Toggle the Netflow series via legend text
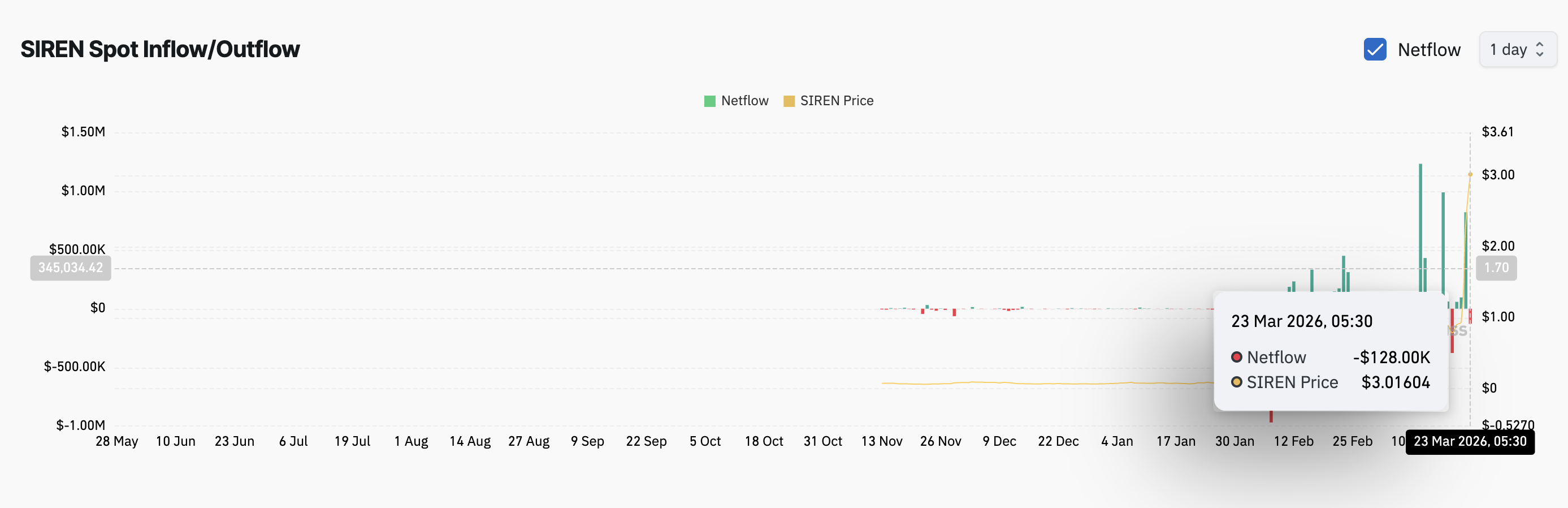 [x=744, y=101]
